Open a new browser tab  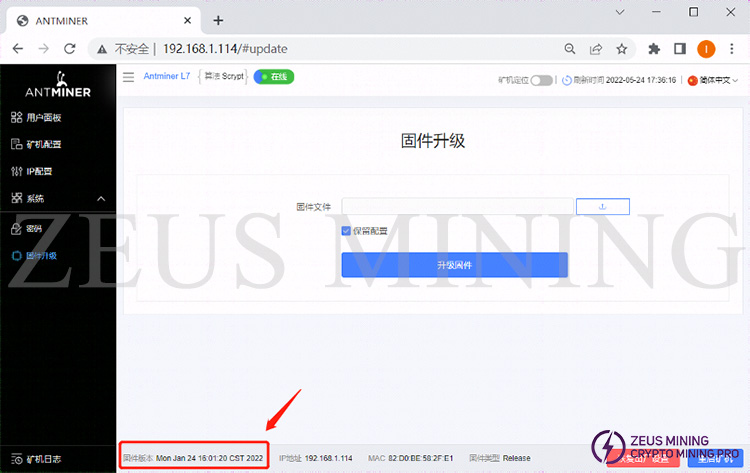pos(218,21)
